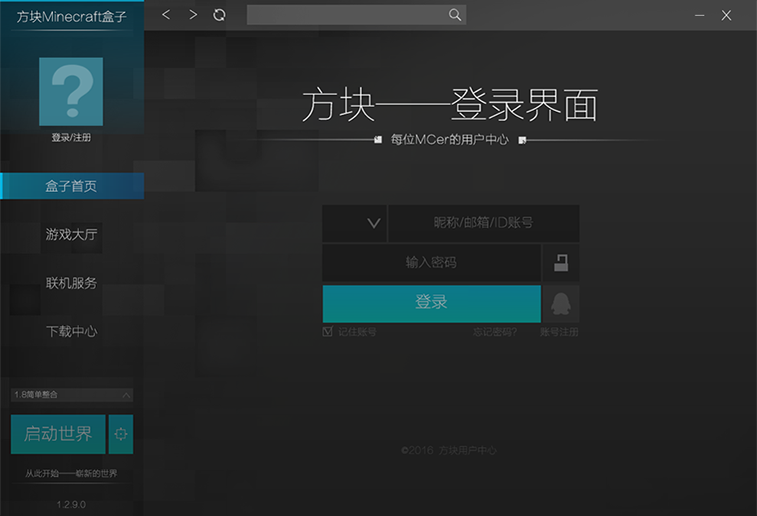
Task: Select 盒子首页 in the sidebar
Action: coord(72,186)
